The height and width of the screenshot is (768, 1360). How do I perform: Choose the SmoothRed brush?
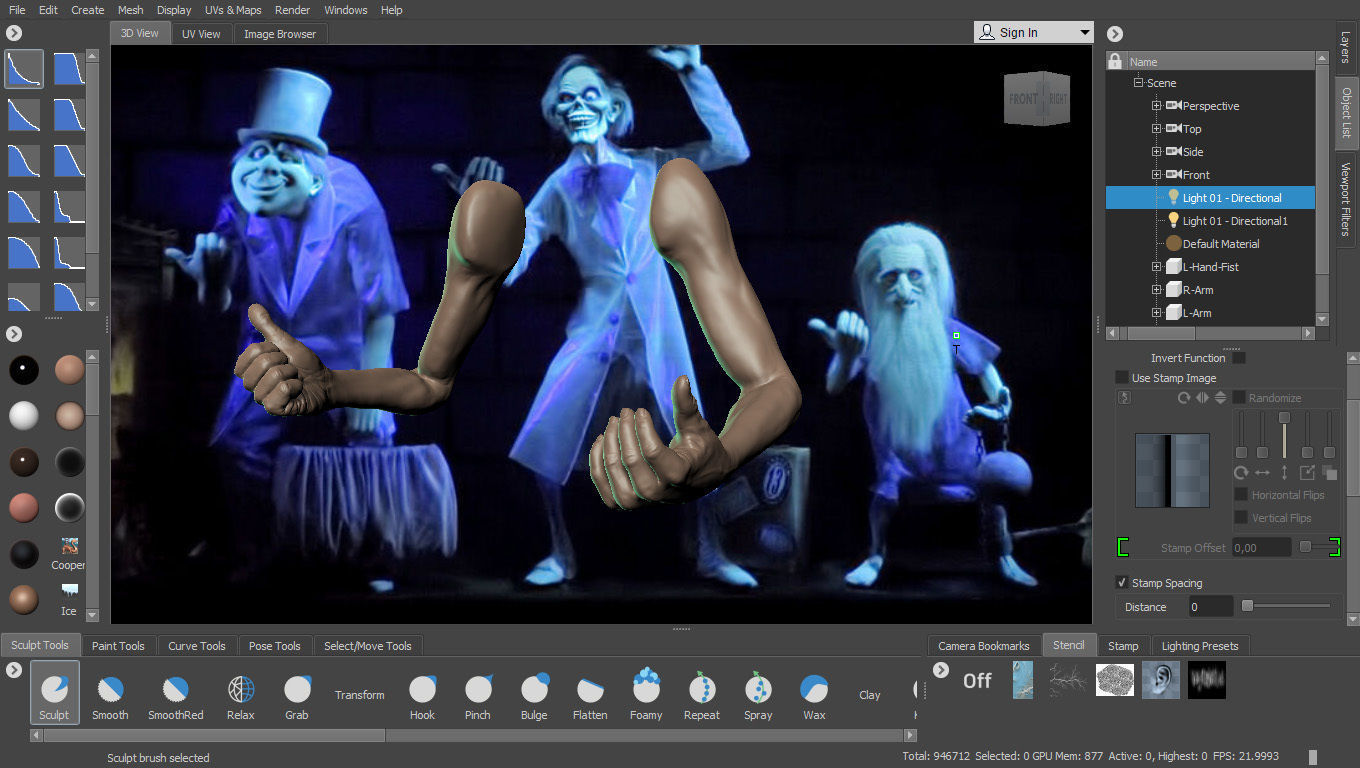175,696
